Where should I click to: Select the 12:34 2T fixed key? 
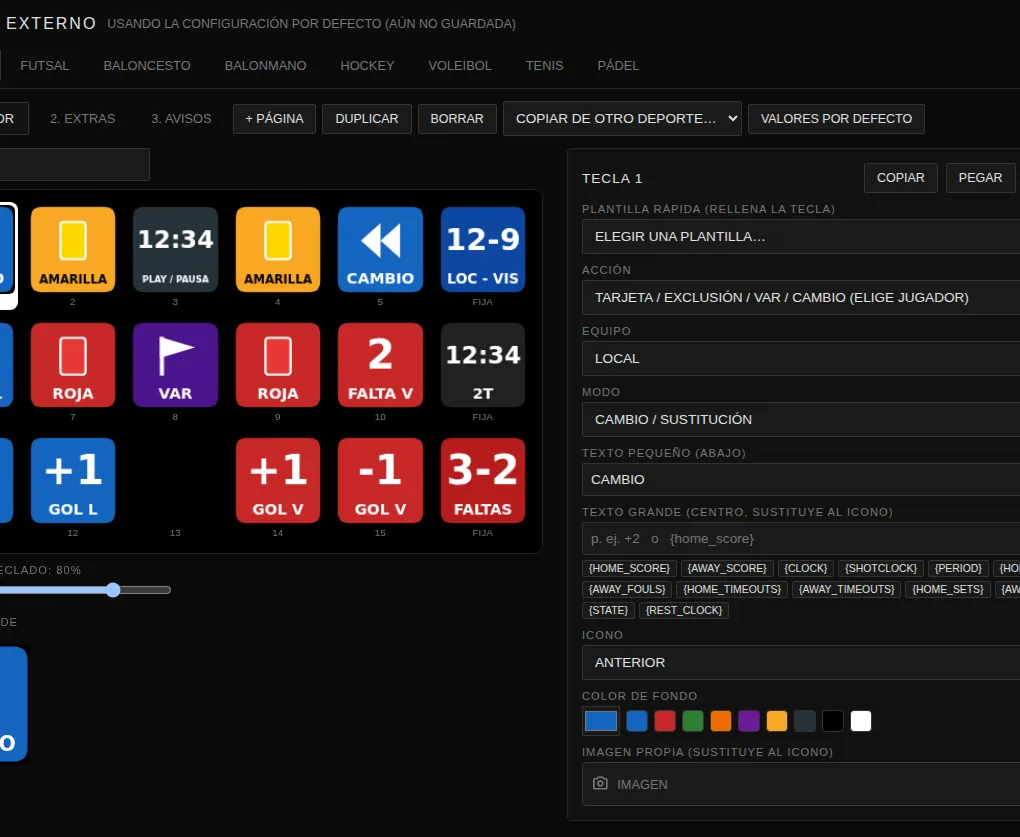(x=483, y=365)
